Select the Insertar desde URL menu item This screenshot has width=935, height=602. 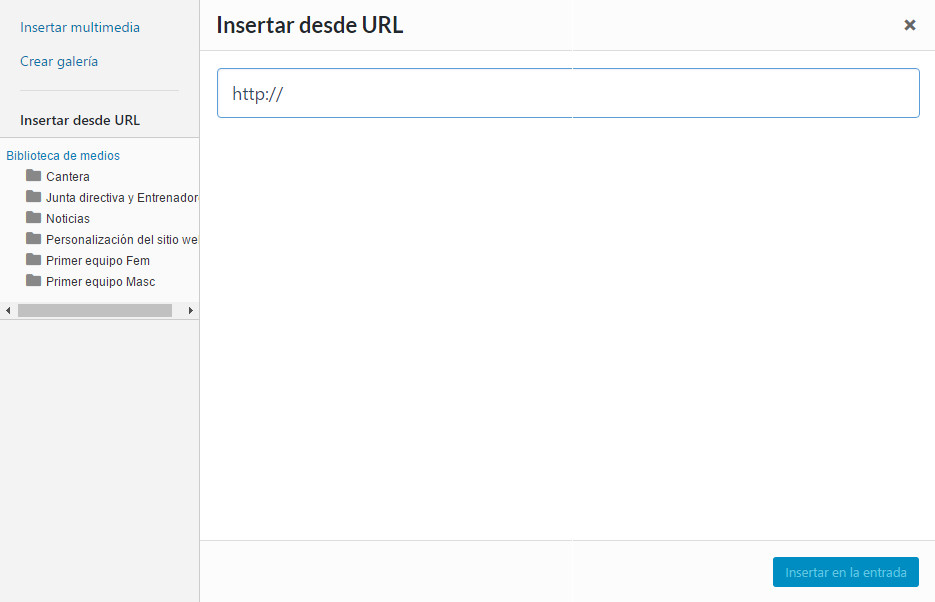coord(80,121)
